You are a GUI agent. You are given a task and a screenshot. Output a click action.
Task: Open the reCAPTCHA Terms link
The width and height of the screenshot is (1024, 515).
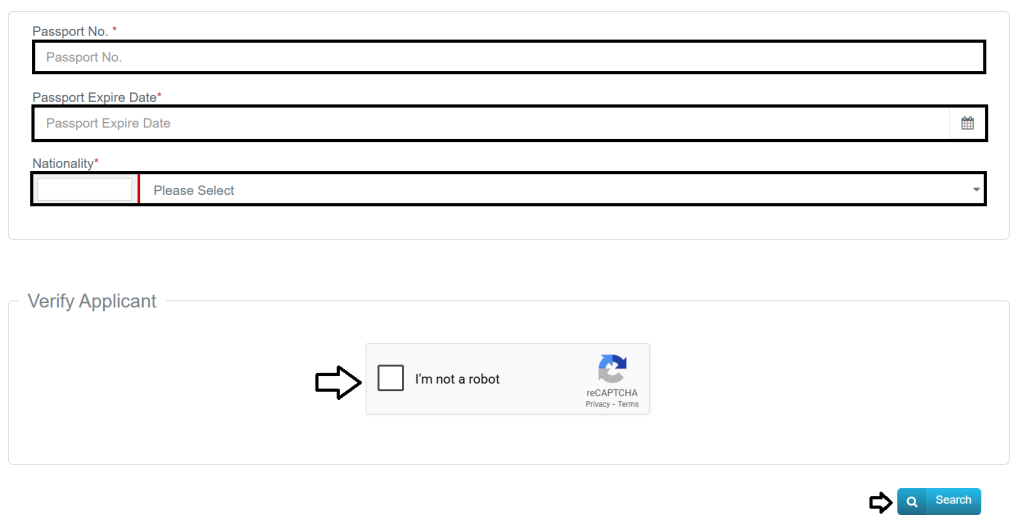[x=628, y=404]
